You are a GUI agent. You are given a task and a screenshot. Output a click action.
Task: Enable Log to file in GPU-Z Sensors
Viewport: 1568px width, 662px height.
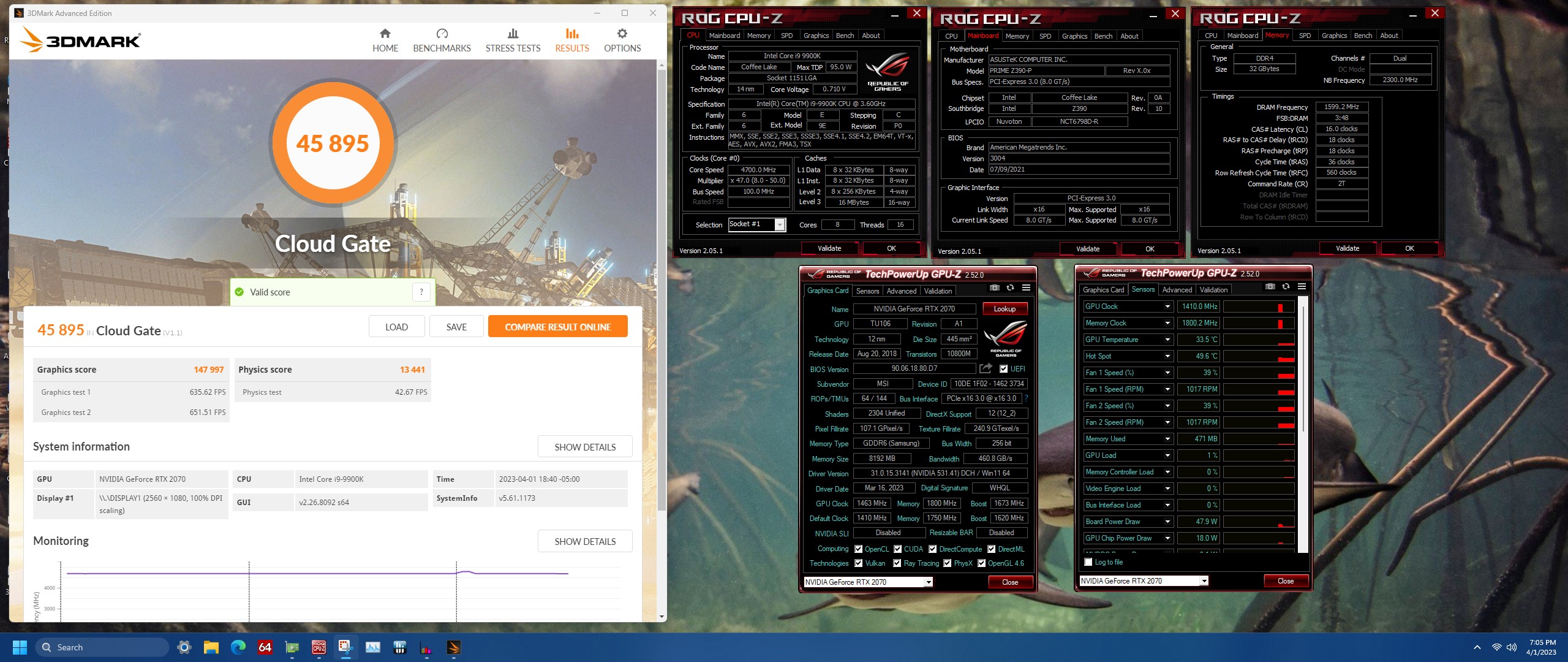(1088, 562)
